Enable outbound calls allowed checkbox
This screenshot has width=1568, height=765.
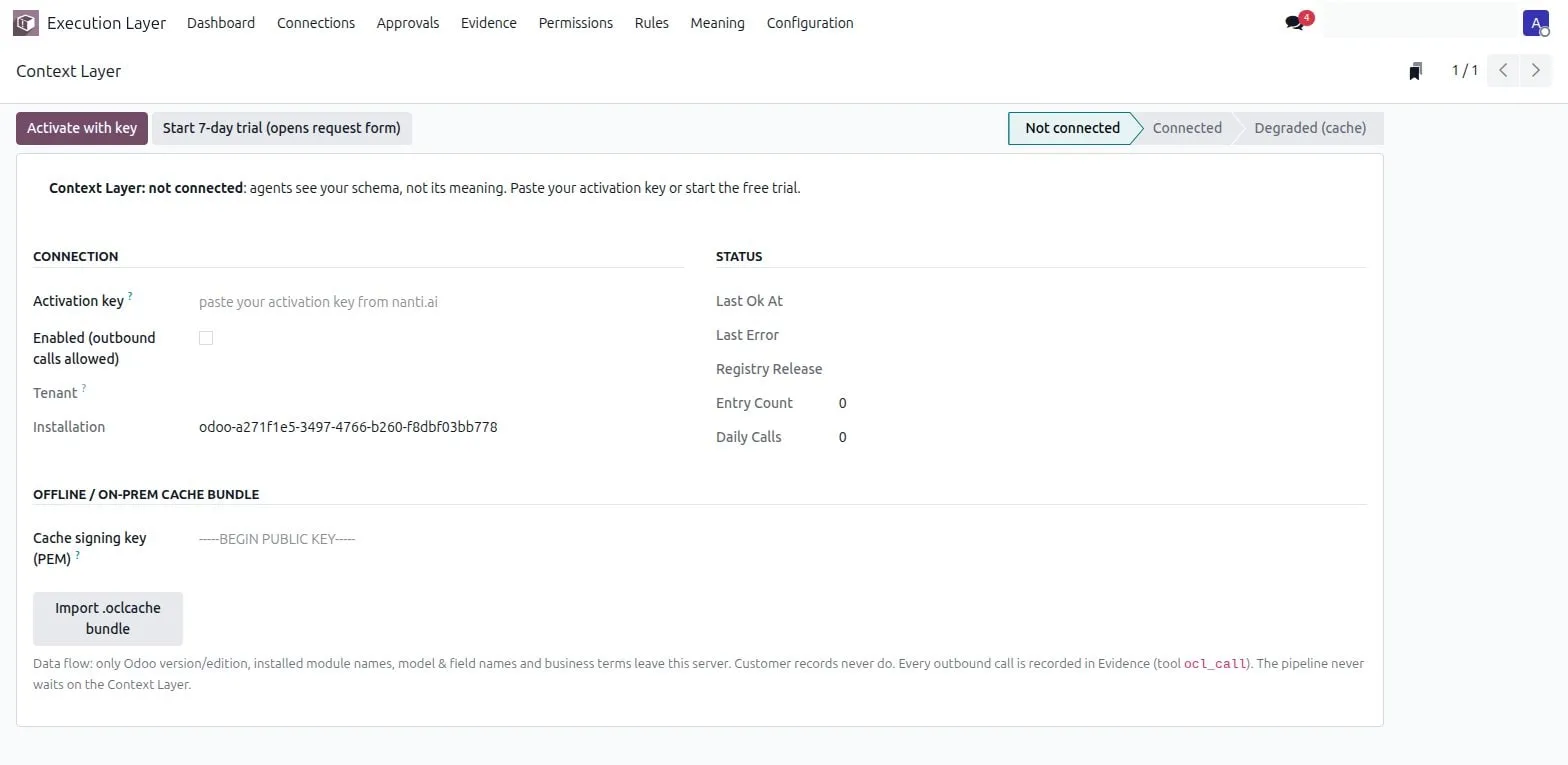pyautogui.click(x=206, y=338)
